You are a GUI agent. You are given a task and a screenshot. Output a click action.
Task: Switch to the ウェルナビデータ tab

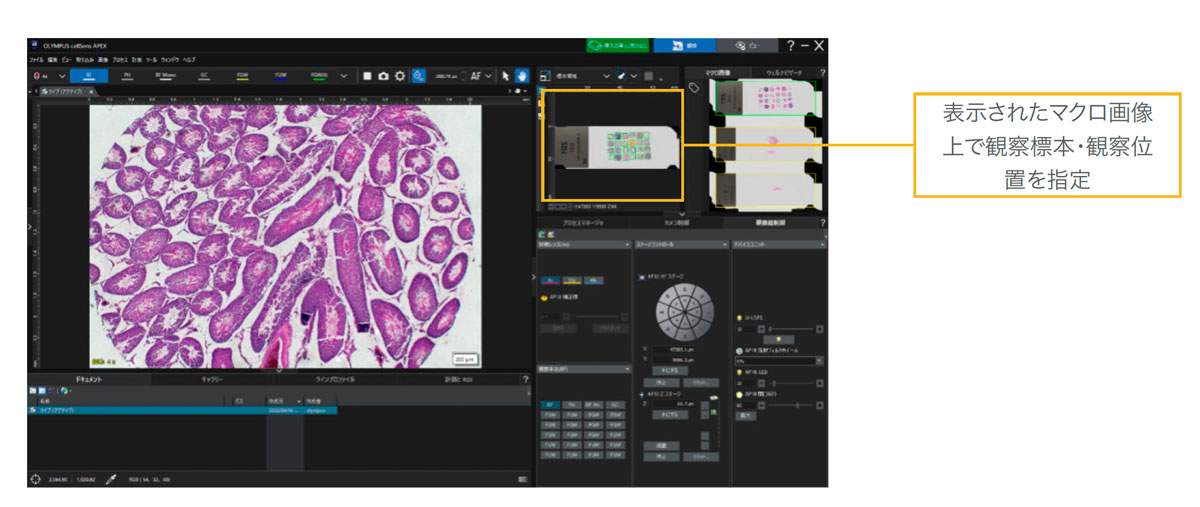pos(786,73)
